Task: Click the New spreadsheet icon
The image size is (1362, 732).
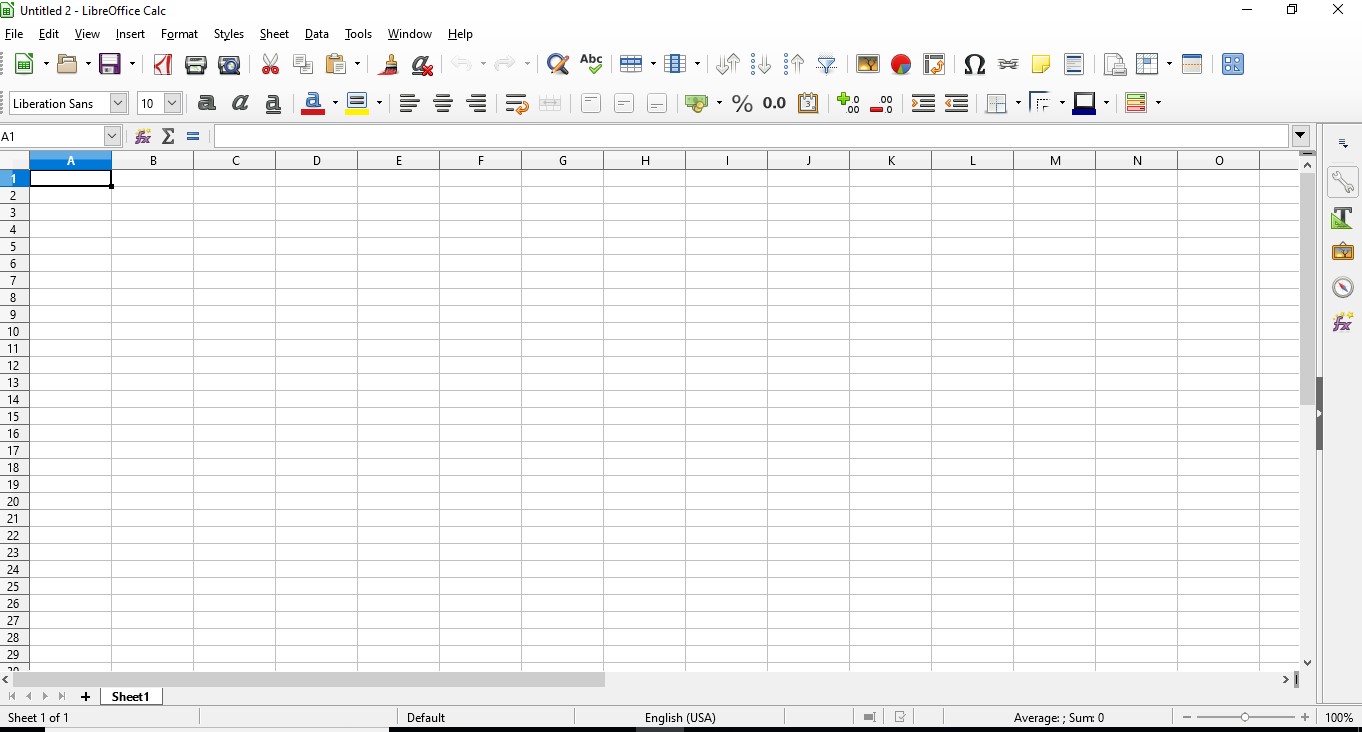Action: [x=25, y=64]
